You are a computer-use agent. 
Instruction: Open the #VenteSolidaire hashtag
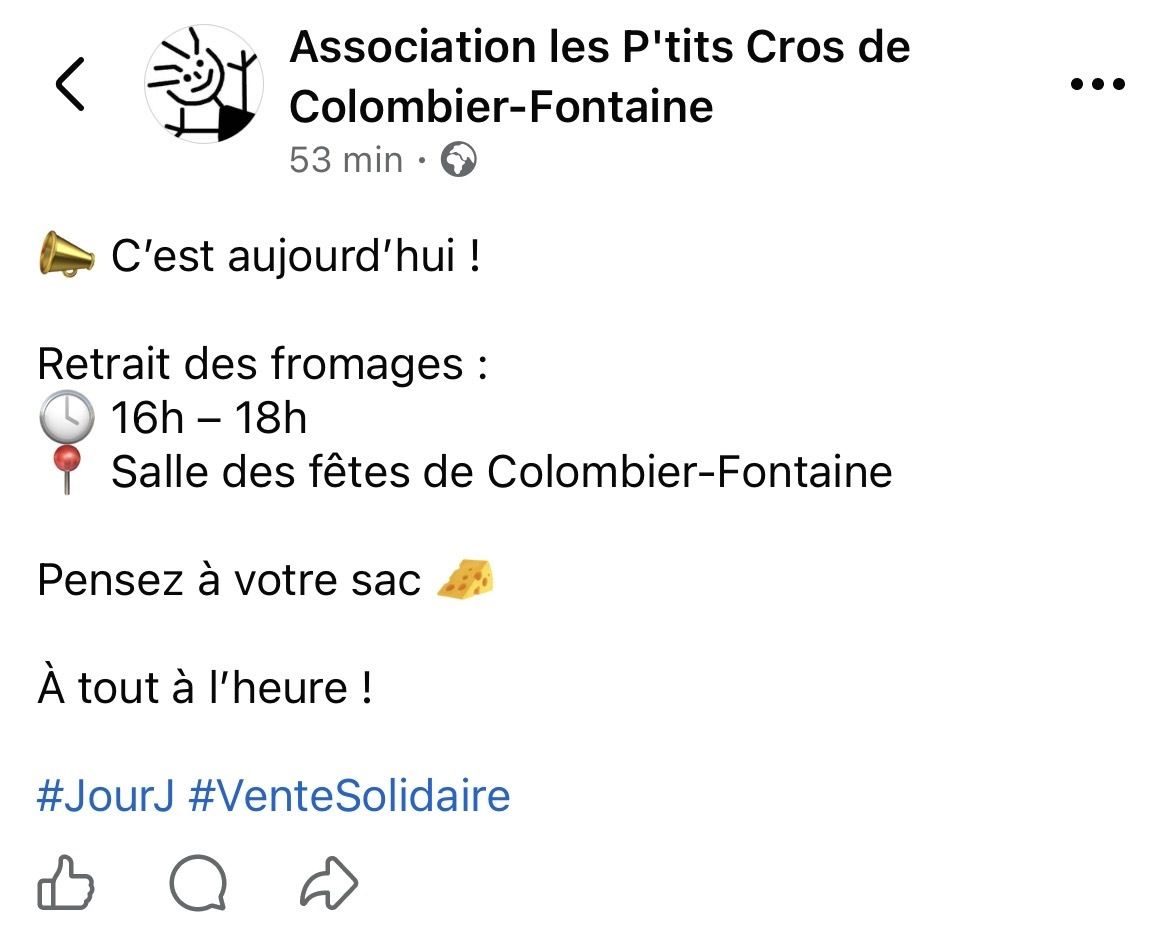tap(349, 797)
